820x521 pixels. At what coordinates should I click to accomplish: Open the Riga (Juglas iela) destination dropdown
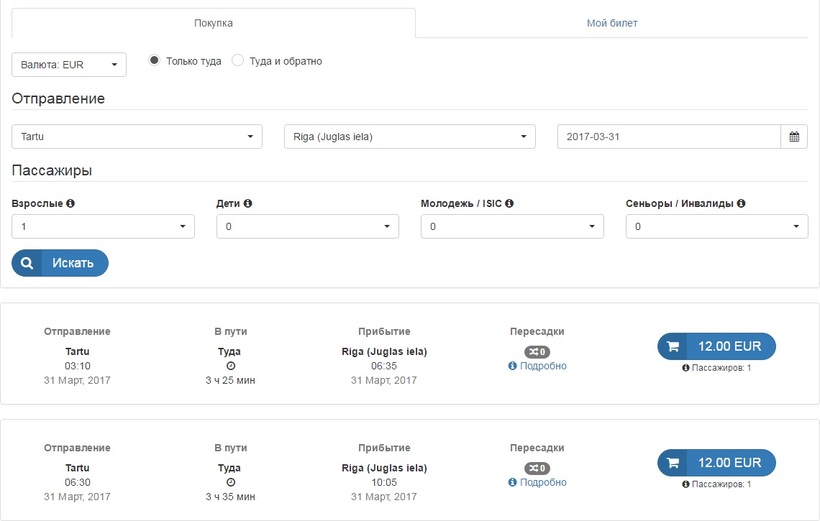410,137
